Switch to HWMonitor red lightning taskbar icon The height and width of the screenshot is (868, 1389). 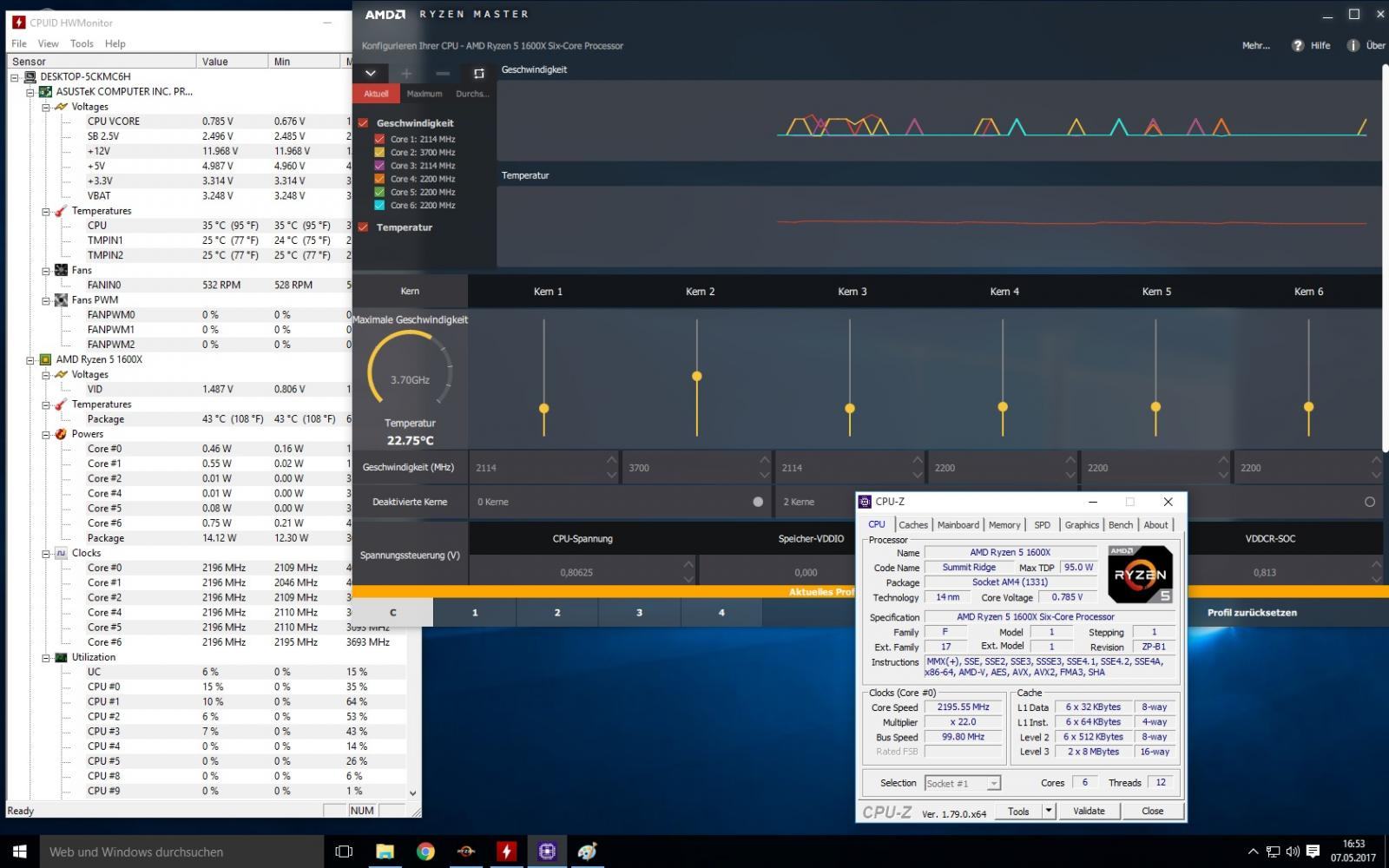[506, 852]
